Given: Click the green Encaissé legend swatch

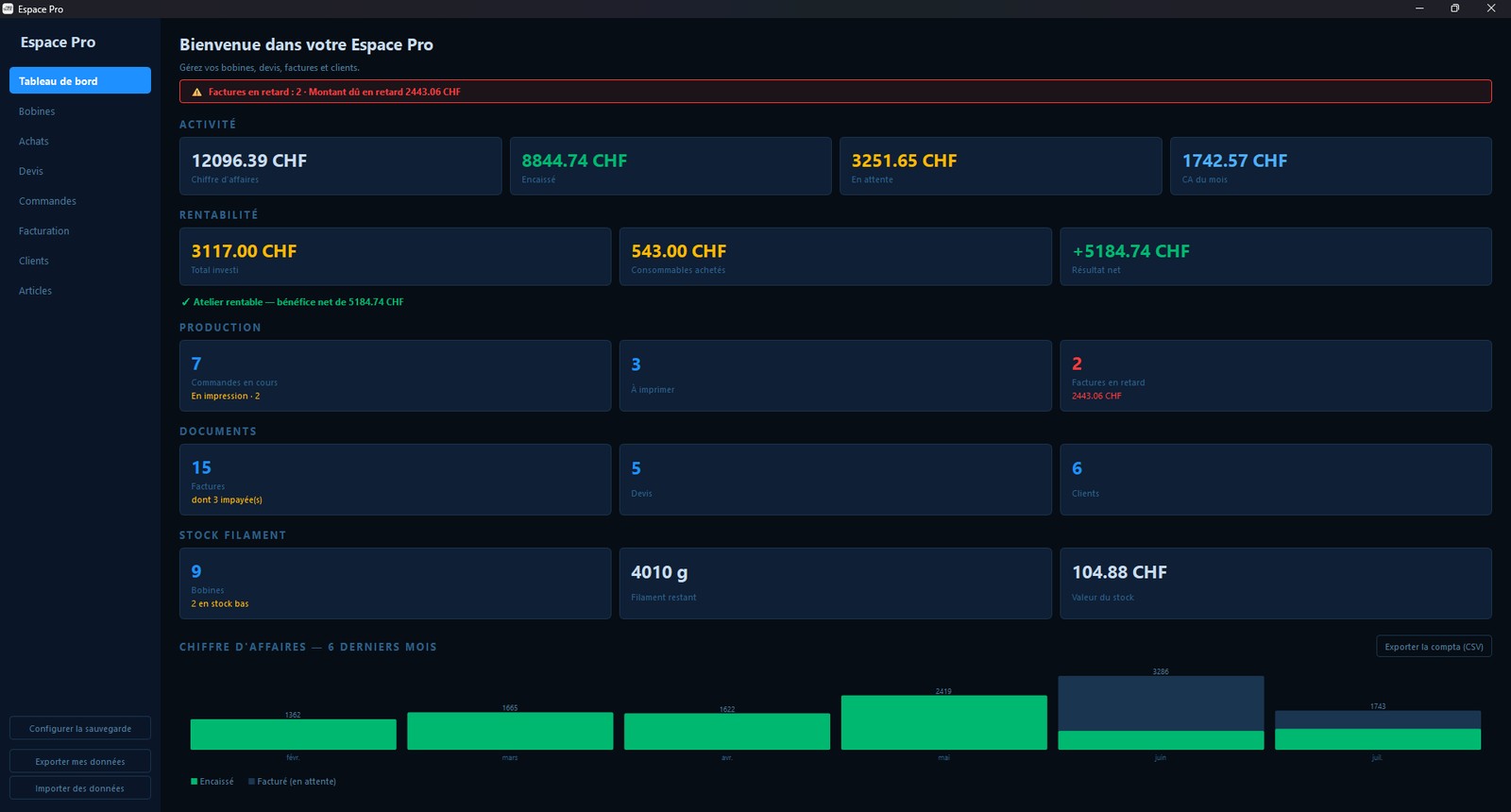Looking at the screenshot, I should [x=194, y=782].
